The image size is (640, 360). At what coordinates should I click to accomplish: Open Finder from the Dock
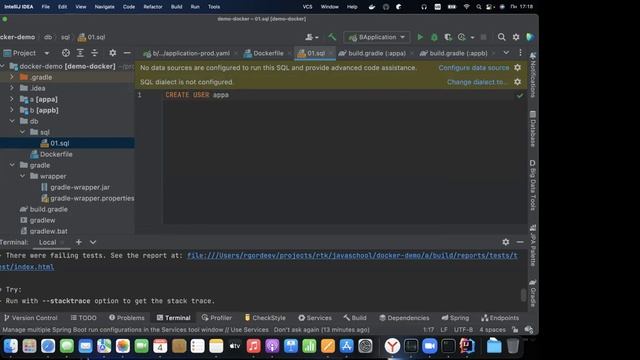[11, 346]
